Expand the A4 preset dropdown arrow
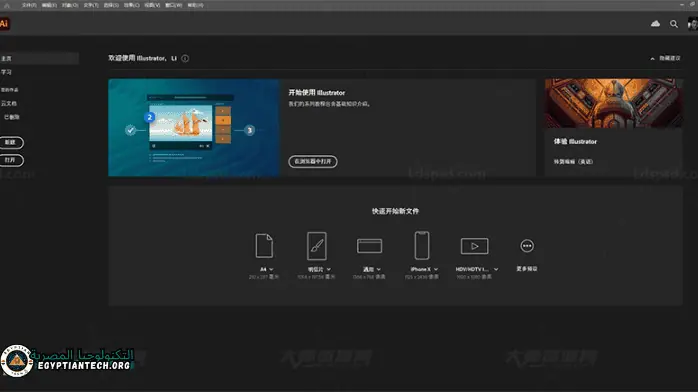 pos(272,270)
